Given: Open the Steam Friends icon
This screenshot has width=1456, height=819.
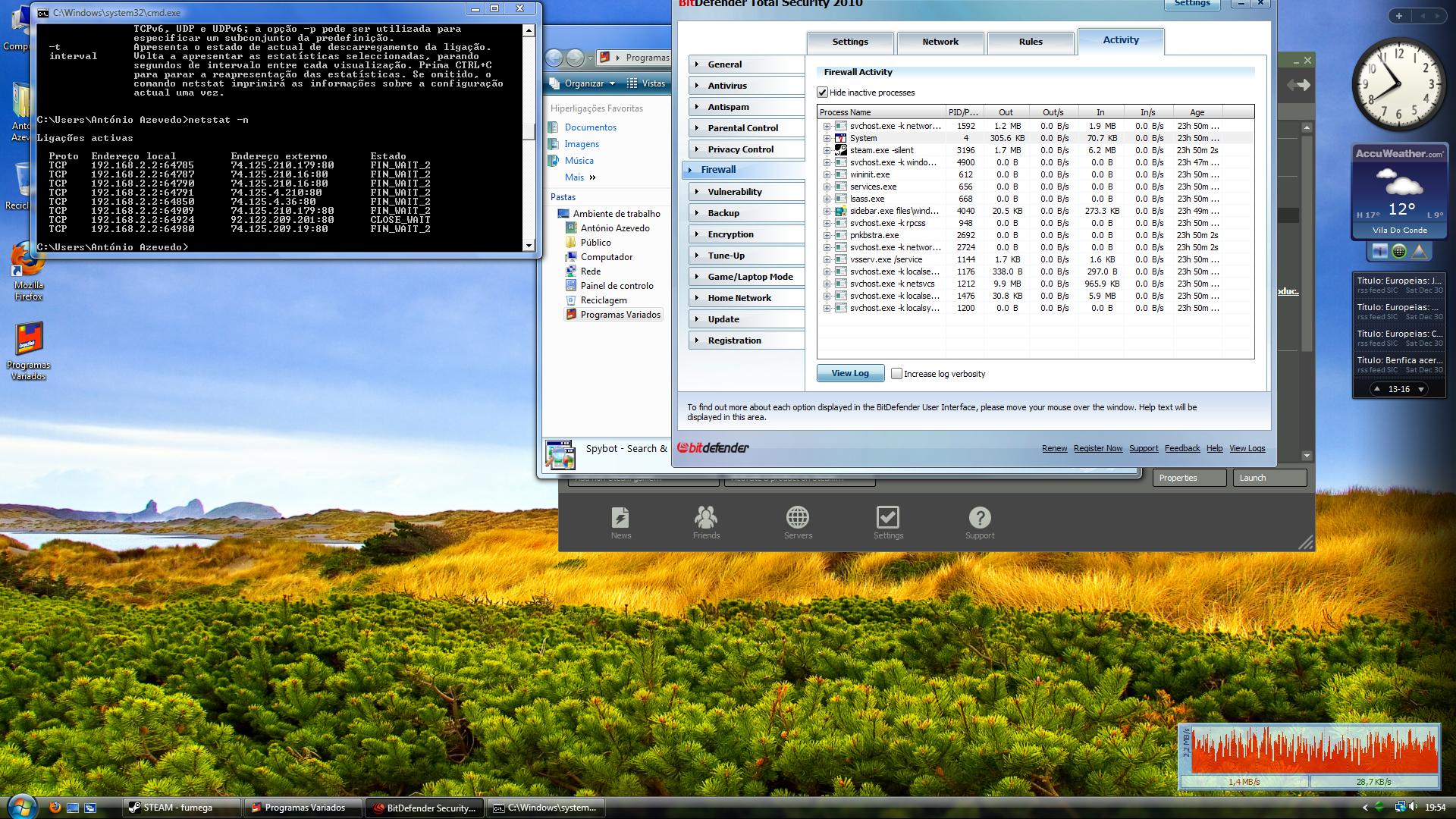Looking at the screenshot, I should [706, 518].
